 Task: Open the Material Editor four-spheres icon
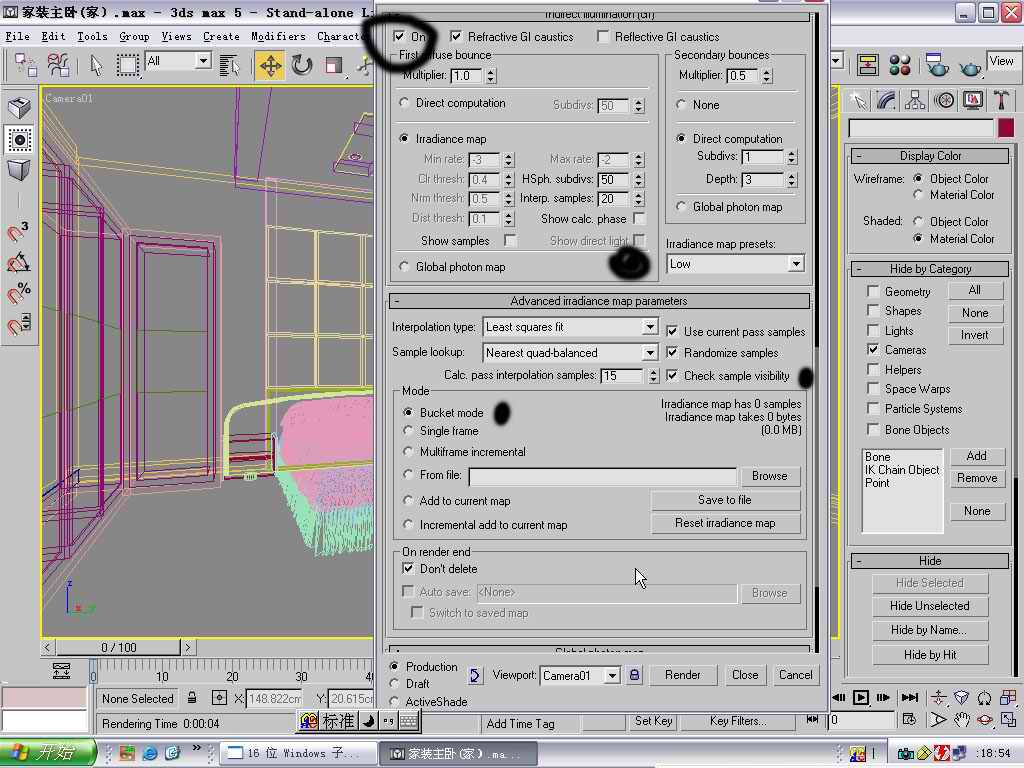coord(899,65)
